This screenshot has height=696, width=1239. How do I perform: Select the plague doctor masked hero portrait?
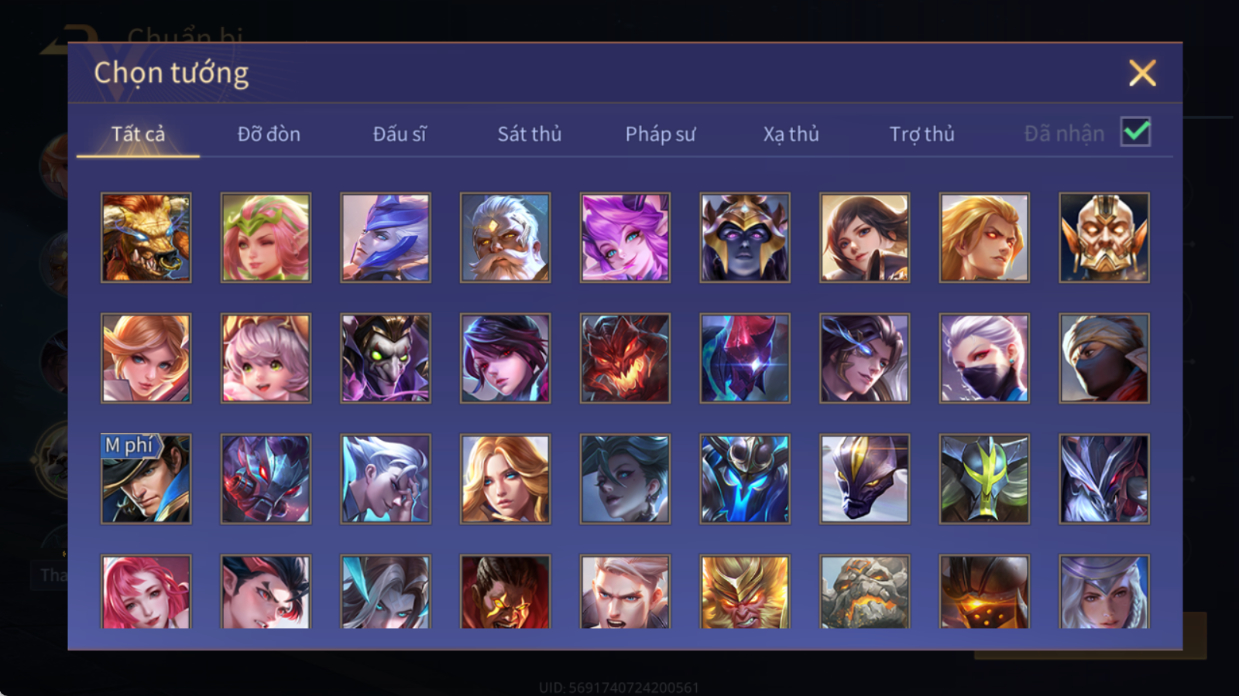coord(386,358)
